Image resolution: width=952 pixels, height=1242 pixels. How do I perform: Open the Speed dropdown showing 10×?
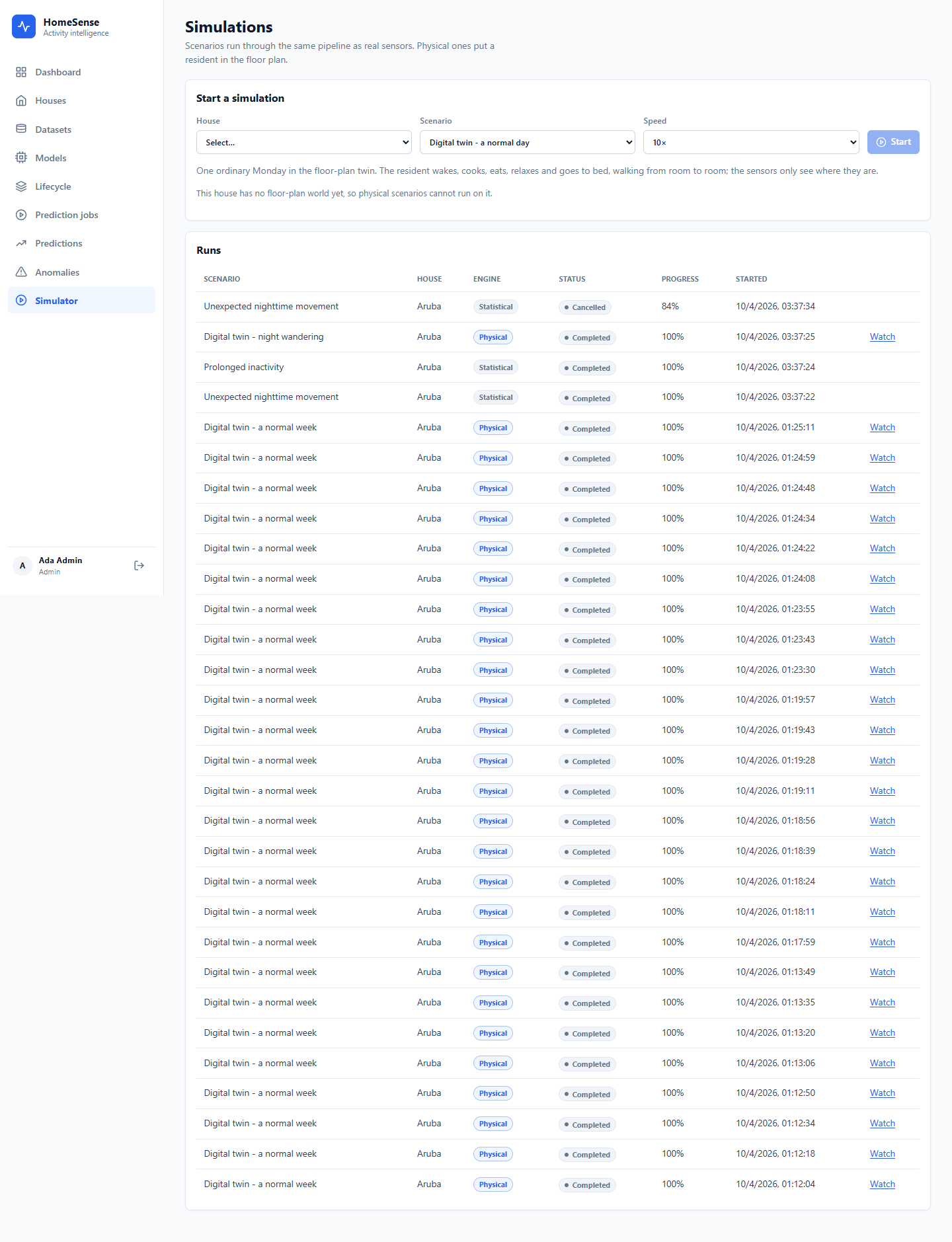(751, 142)
